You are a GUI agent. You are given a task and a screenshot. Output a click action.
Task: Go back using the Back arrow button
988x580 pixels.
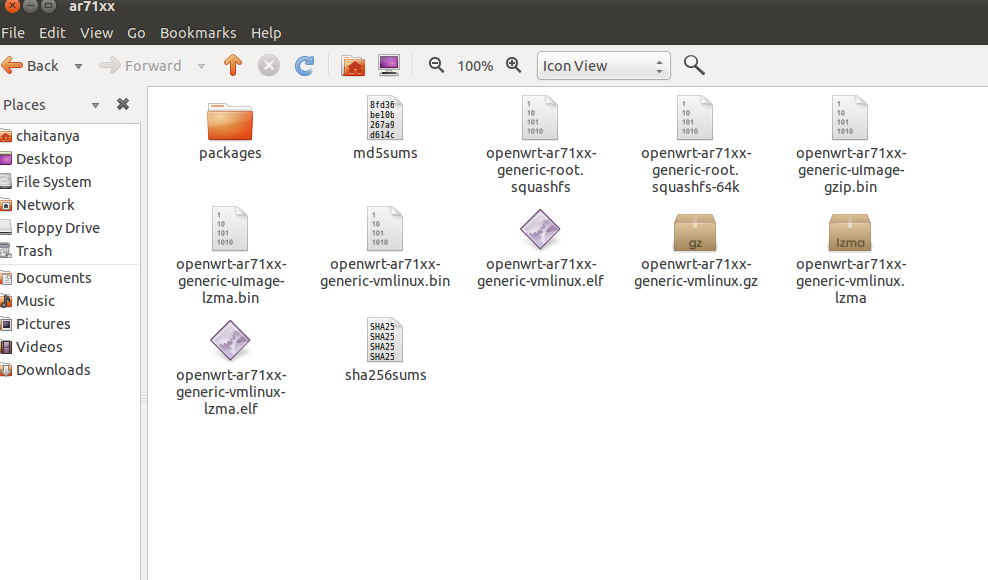(x=30, y=66)
